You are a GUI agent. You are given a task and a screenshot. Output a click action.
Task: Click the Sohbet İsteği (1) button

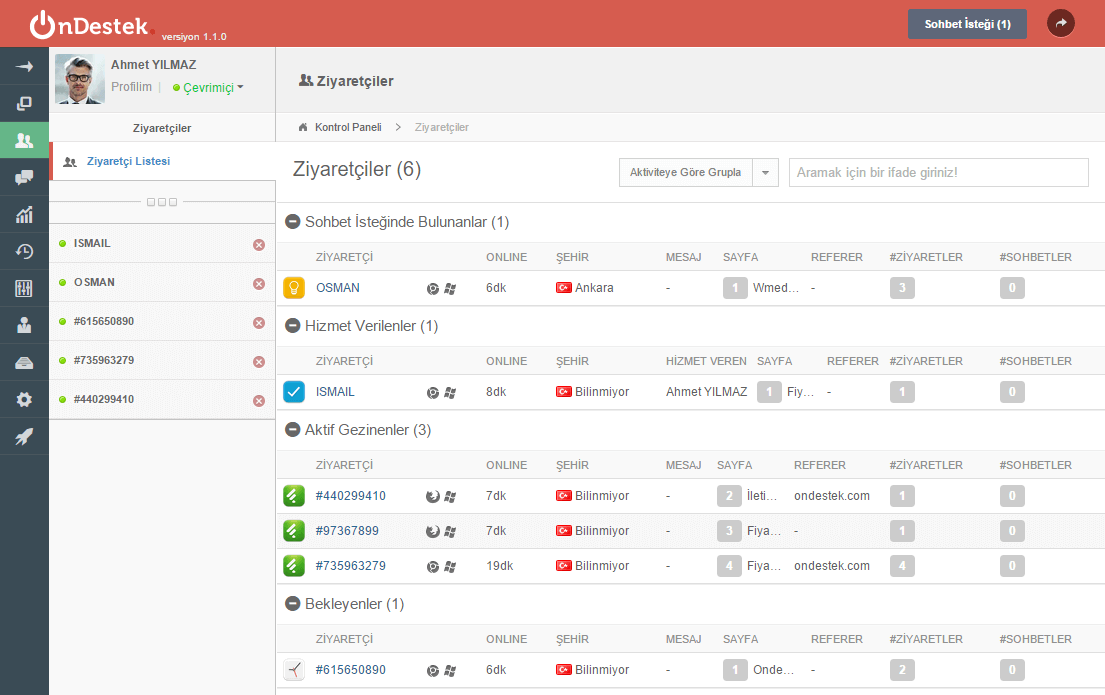click(x=967, y=24)
